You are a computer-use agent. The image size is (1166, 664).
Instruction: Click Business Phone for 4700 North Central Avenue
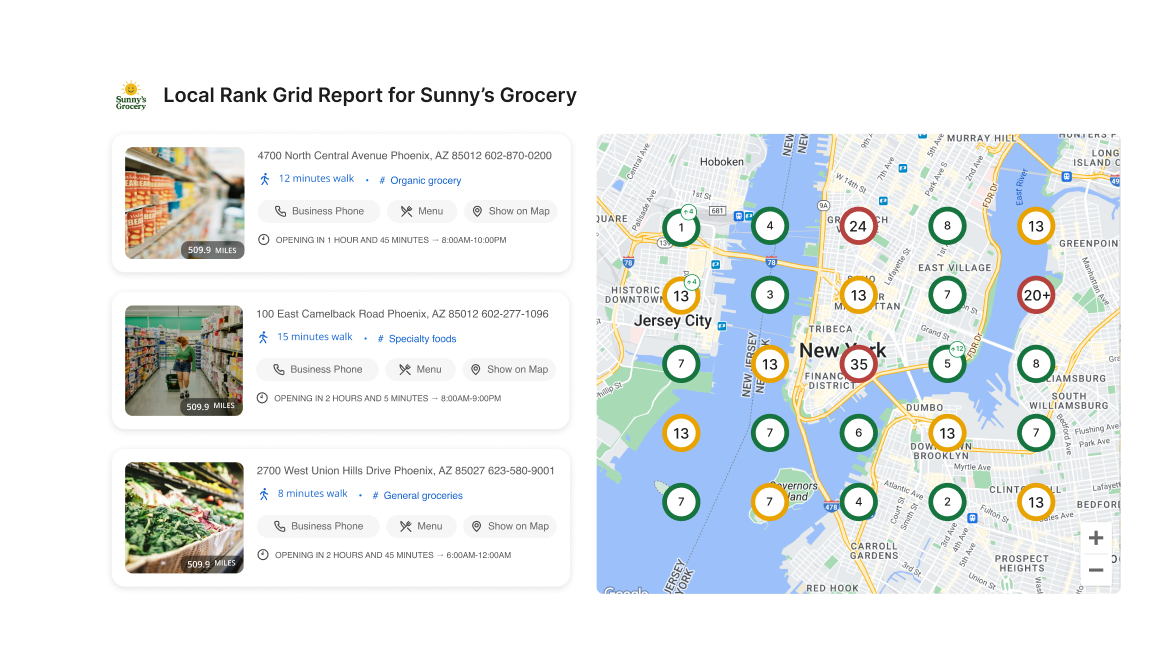coord(319,211)
